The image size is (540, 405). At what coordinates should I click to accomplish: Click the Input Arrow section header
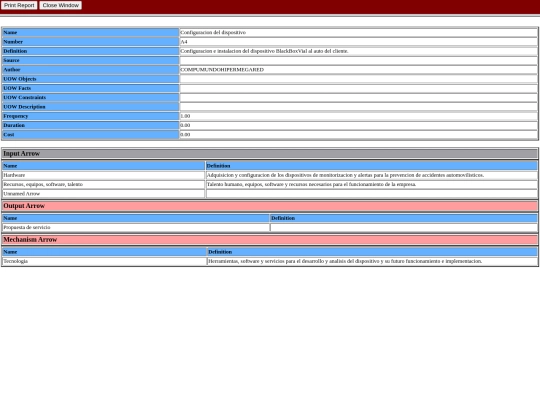pyautogui.click(x=270, y=154)
